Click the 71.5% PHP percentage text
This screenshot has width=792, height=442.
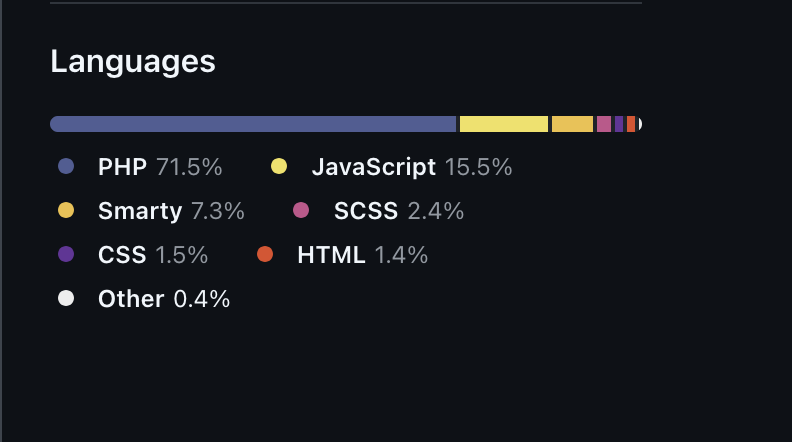click(x=189, y=167)
